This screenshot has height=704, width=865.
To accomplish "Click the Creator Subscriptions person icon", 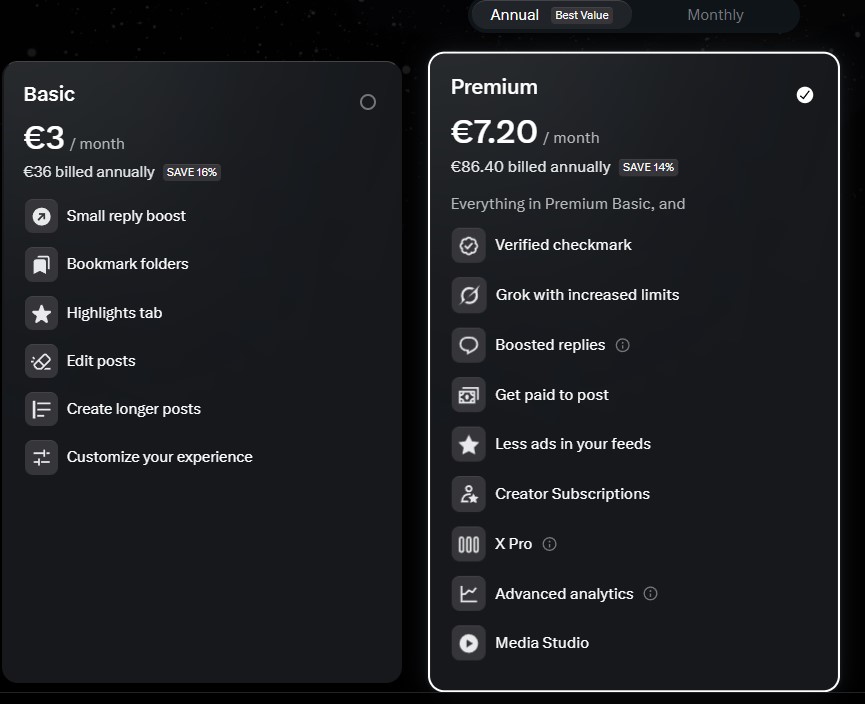I will [468, 494].
